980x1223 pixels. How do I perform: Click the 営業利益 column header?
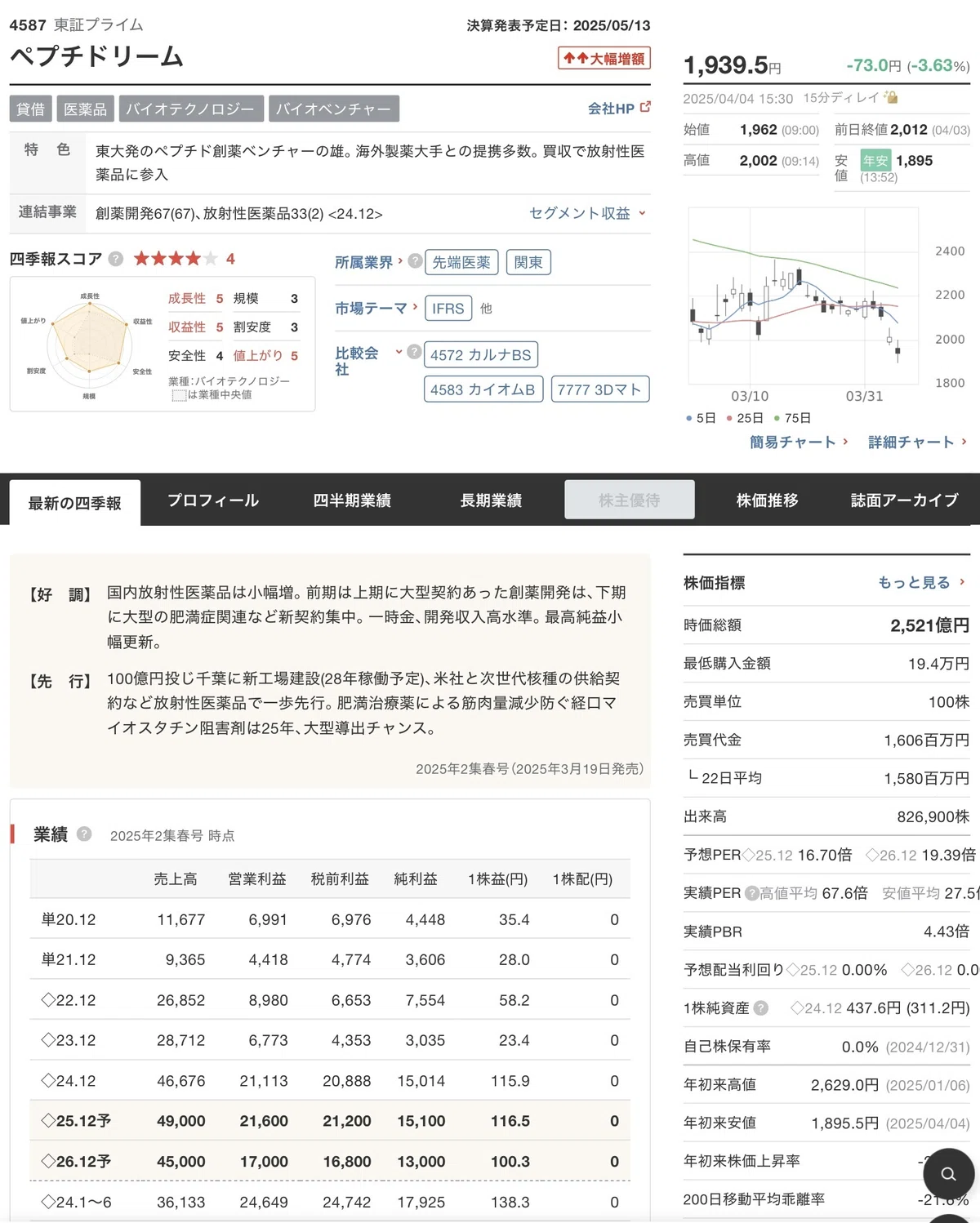tap(257, 878)
